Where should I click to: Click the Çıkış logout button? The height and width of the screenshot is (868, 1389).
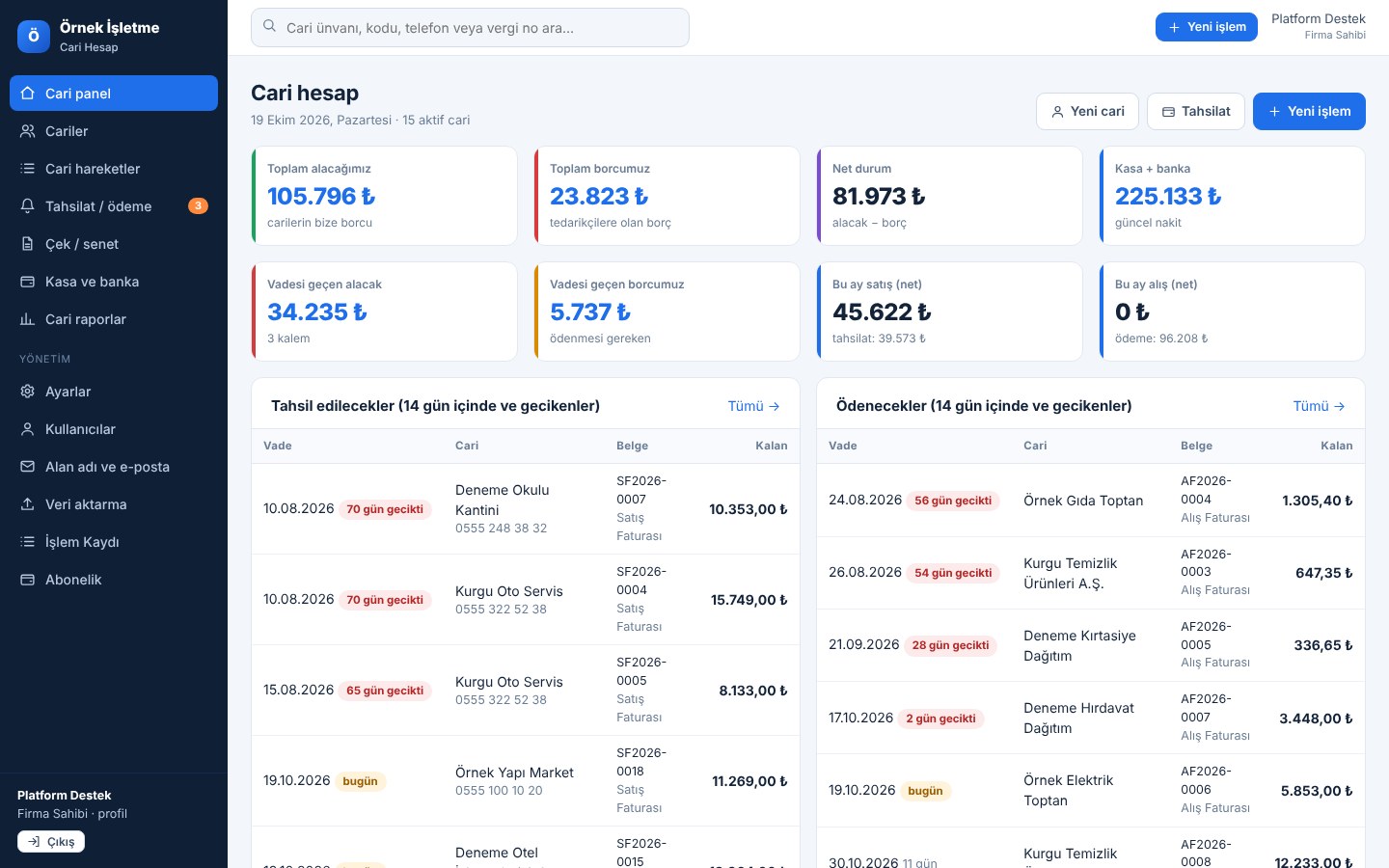51,842
